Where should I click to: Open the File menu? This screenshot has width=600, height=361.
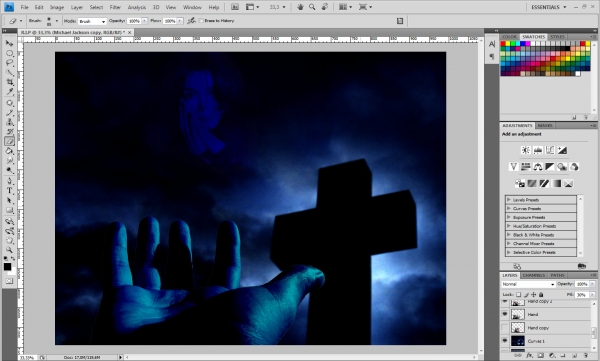(24, 7)
